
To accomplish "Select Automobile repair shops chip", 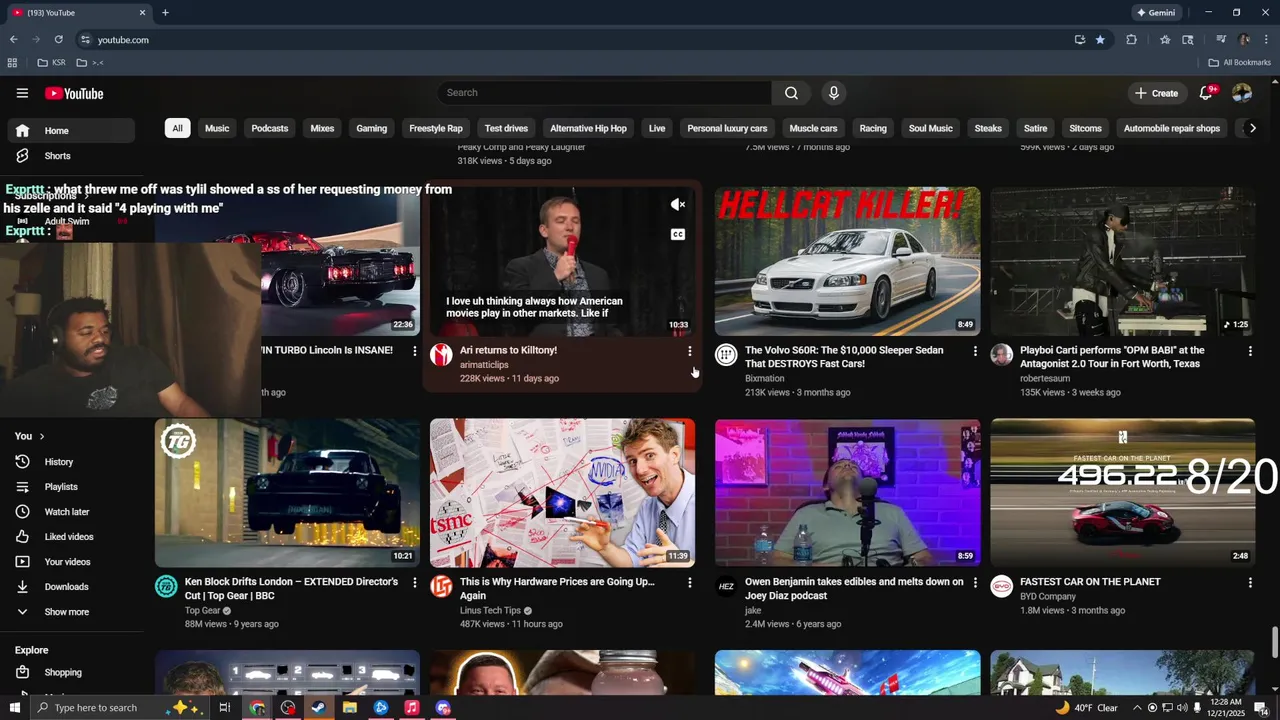I will click(x=1172, y=128).
